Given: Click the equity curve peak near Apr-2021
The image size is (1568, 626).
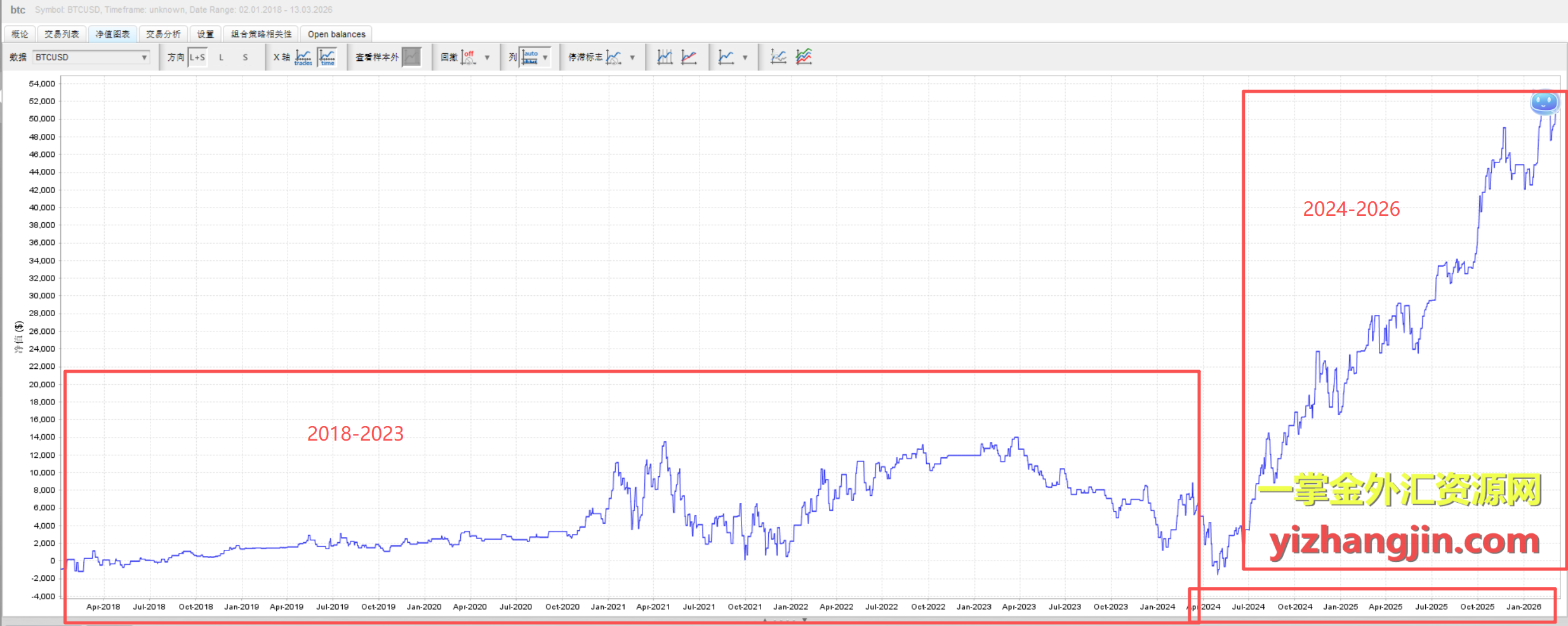Looking at the screenshot, I should coord(665,443).
